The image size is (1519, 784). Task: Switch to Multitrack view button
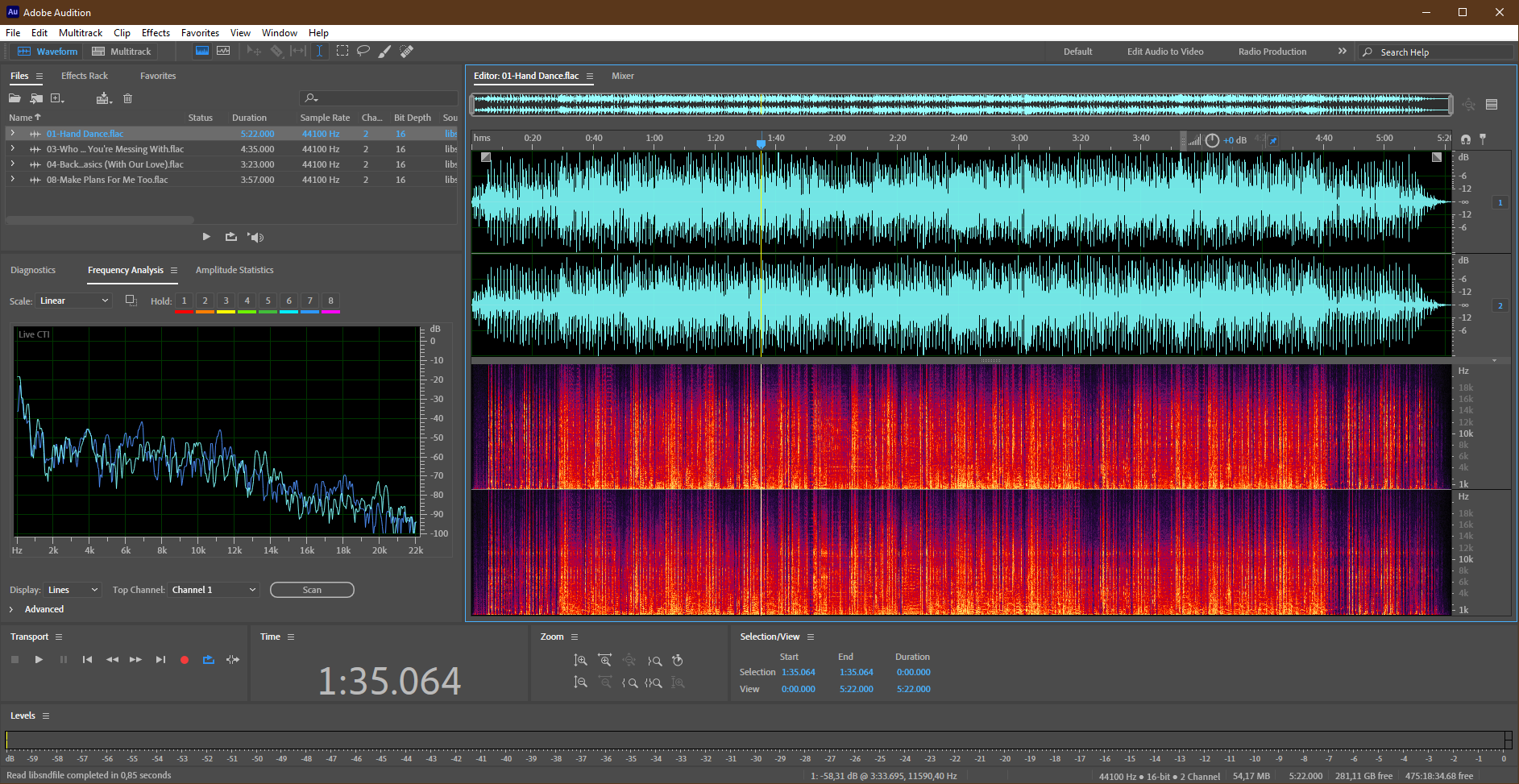(122, 52)
